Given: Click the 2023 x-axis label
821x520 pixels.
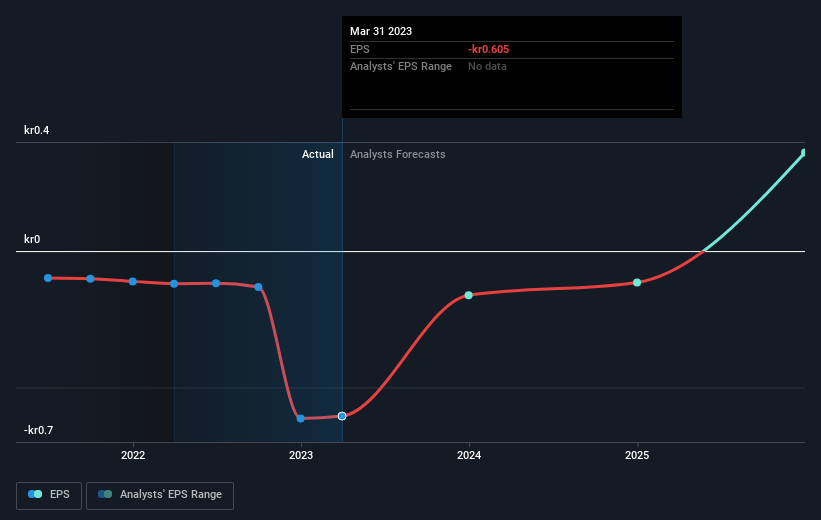Looking at the screenshot, I should (x=301, y=455).
